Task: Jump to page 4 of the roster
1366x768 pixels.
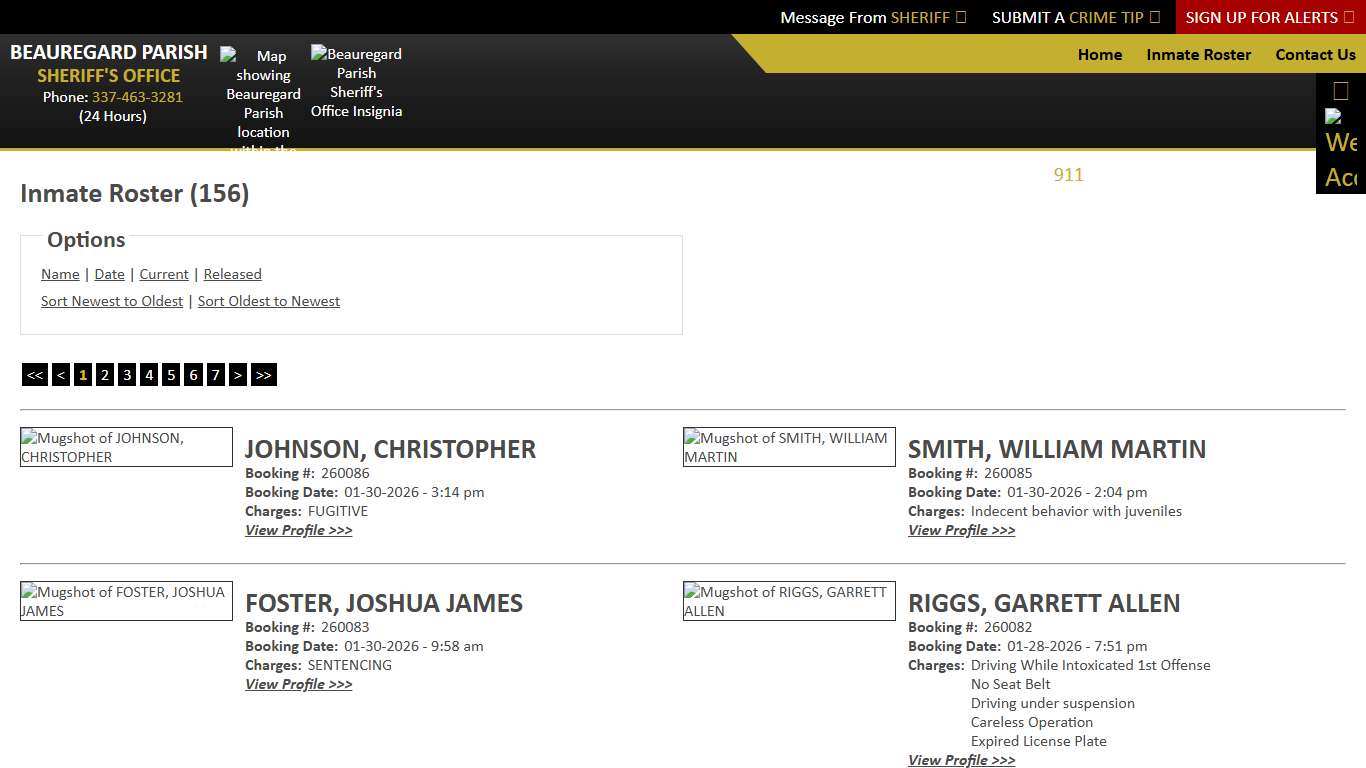Action: pyautogui.click(x=148, y=374)
